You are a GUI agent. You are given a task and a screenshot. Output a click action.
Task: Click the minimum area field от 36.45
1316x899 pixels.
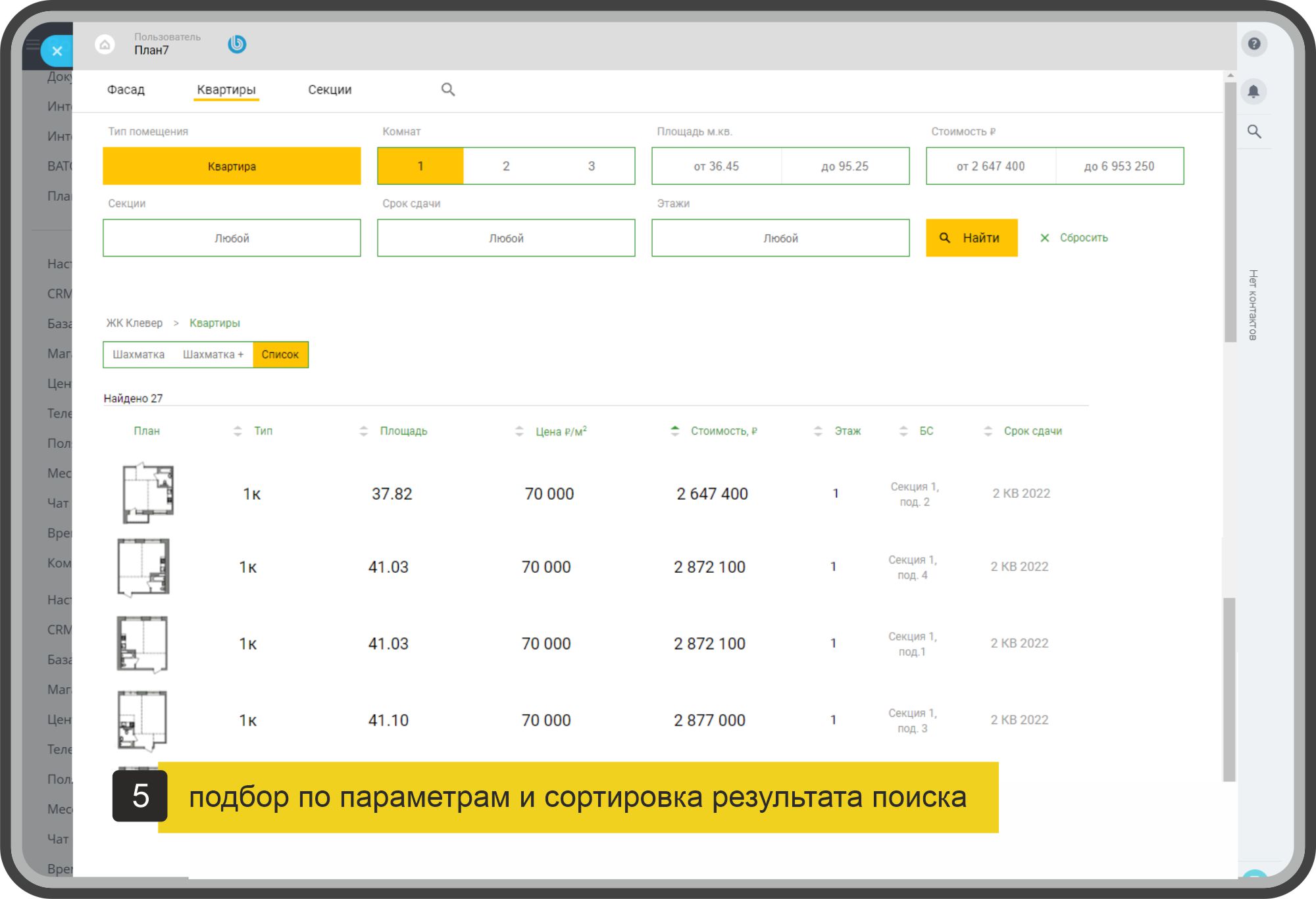pos(716,166)
